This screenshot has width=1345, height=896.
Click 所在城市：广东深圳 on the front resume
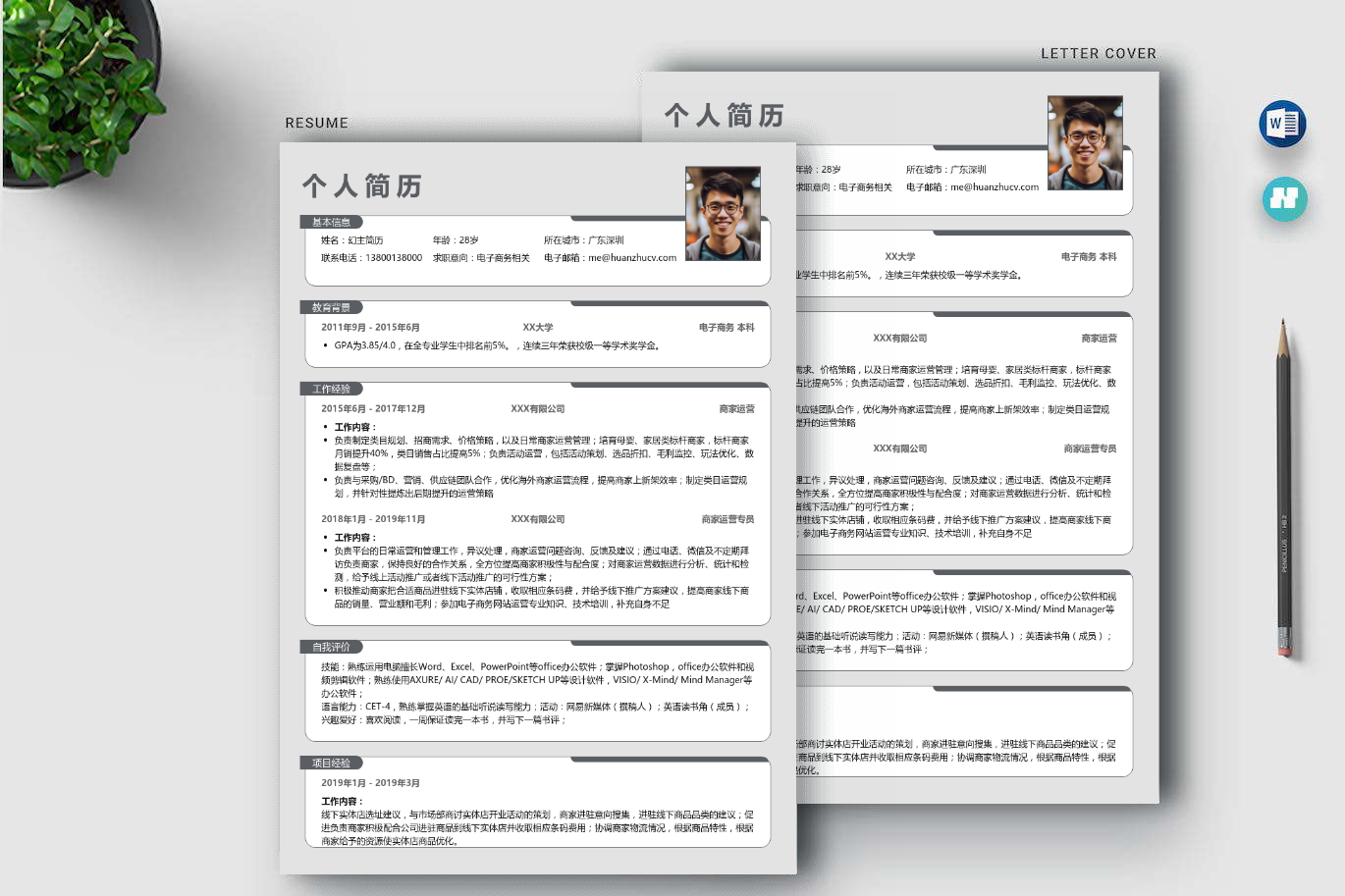[584, 240]
